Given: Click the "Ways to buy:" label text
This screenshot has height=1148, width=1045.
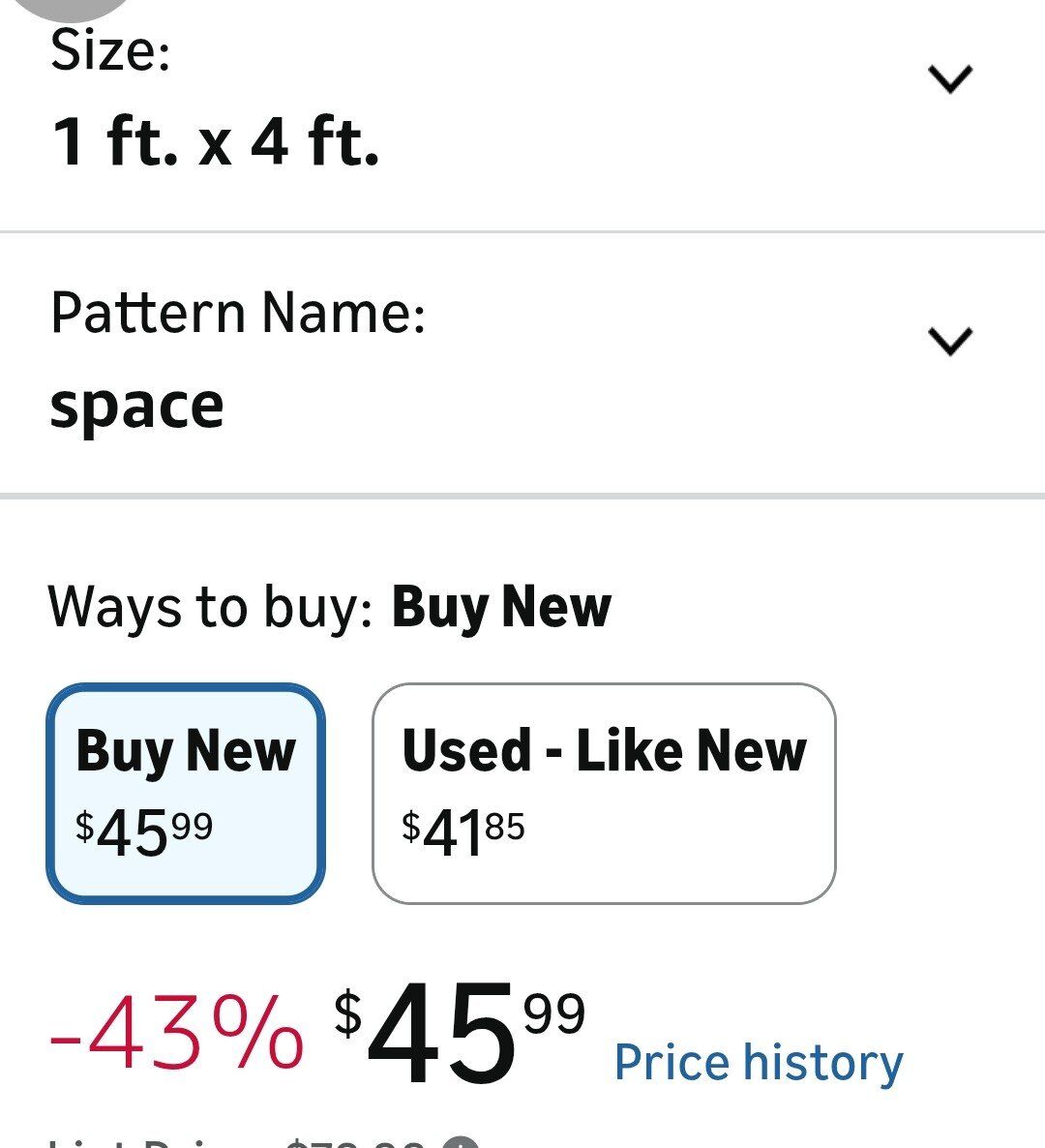Looking at the screenshot, I should (210, 608).
